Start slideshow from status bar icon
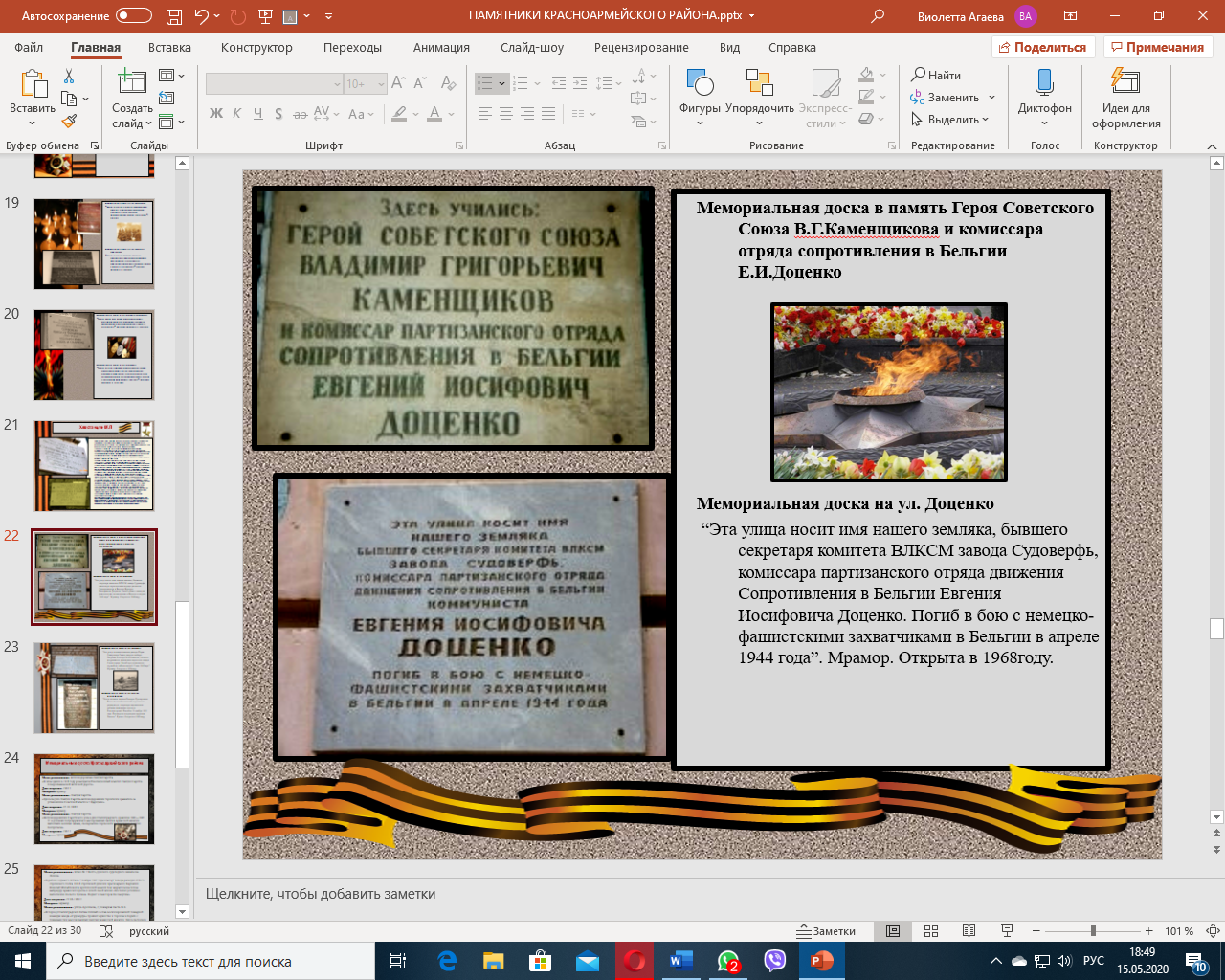The width and height of the screenshot is (1225, 980). click(1007, 931)
